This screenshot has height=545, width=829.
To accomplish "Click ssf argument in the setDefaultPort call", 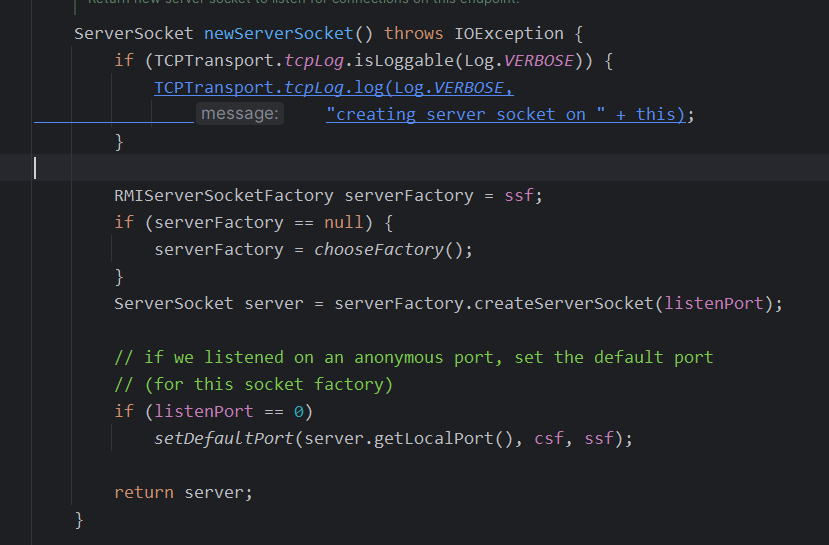I will [598, 438].
